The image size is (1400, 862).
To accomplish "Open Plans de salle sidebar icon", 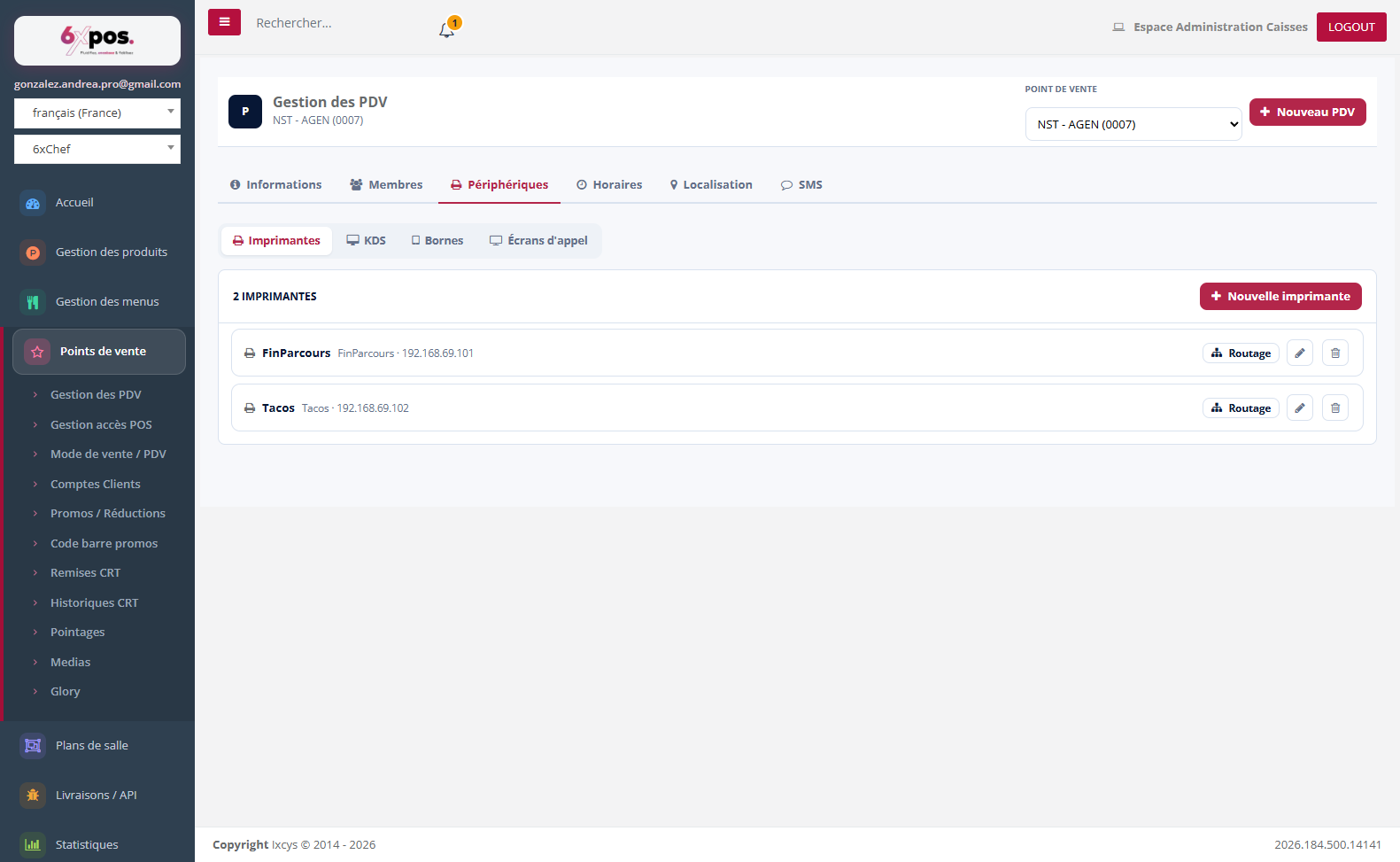I will [33, 745].
